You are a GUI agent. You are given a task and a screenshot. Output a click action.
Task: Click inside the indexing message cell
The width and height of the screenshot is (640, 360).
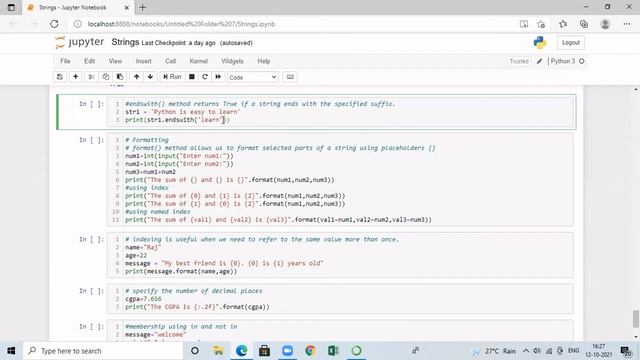click(340, 255)
